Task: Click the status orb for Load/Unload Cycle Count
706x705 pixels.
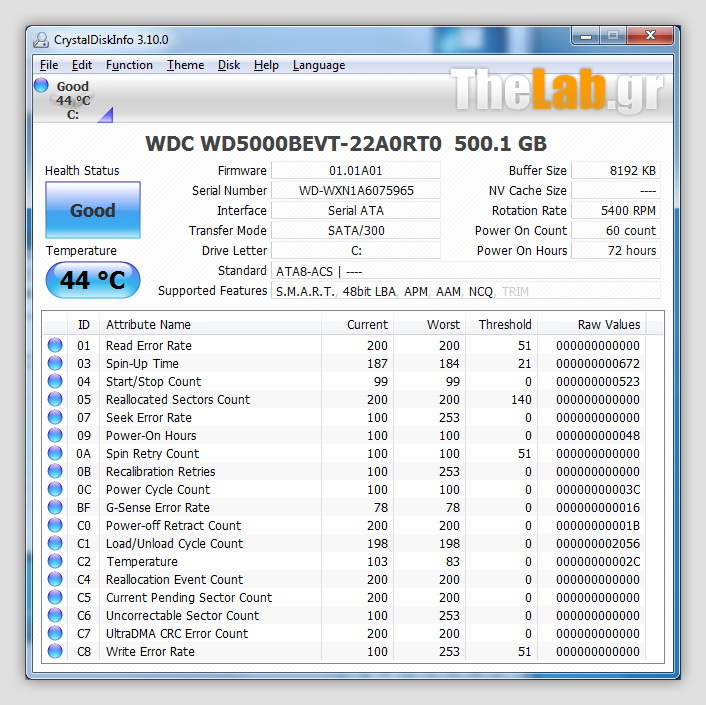Action: click(x=55, y=543)
